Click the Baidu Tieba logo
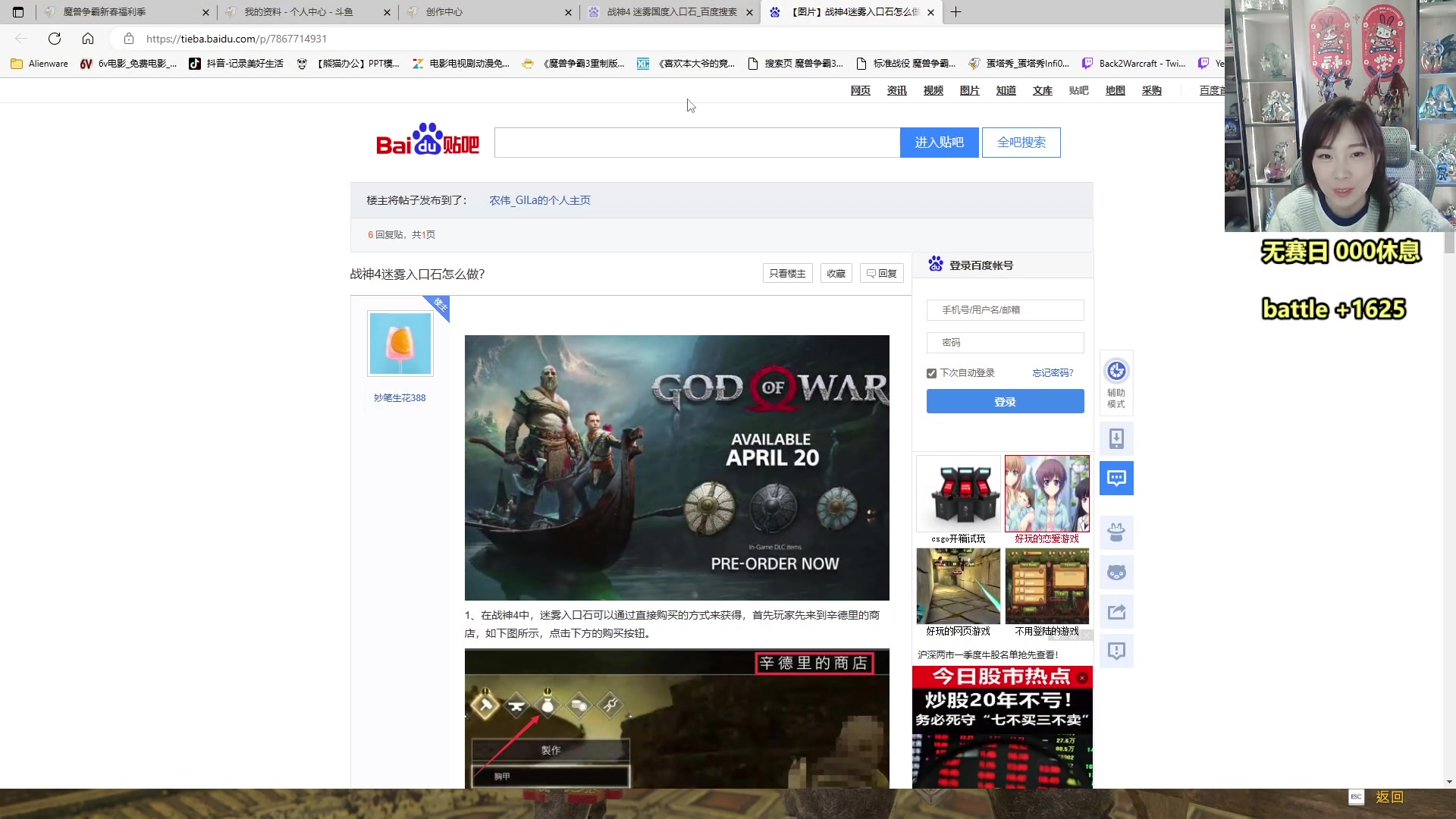 [428, 140]
